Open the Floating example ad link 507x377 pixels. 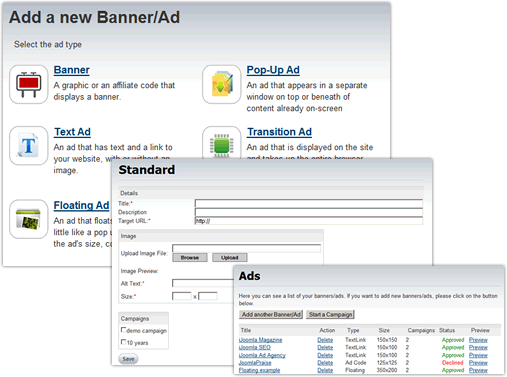pyautogui.click(x=259, y=370)
